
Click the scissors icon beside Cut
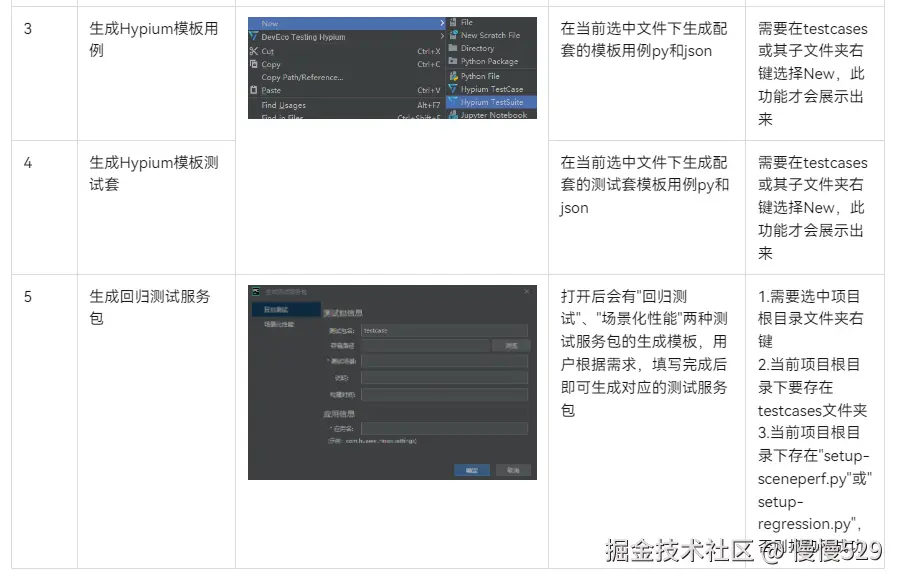(253, 51)
